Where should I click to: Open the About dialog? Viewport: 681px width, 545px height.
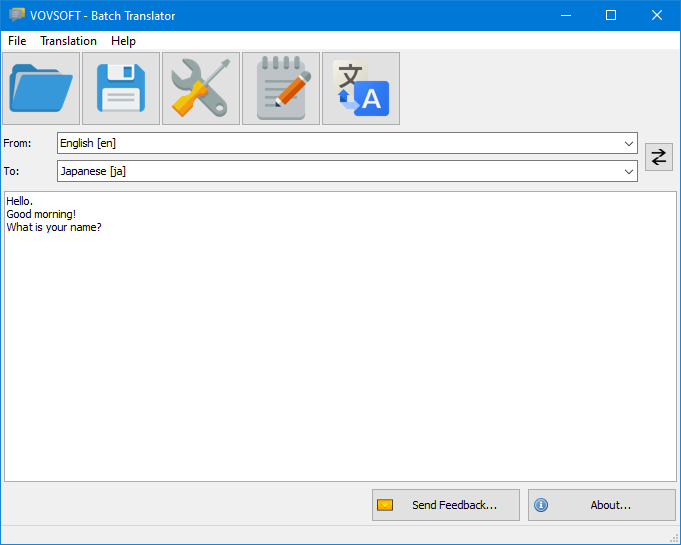[x=602, y=505]
